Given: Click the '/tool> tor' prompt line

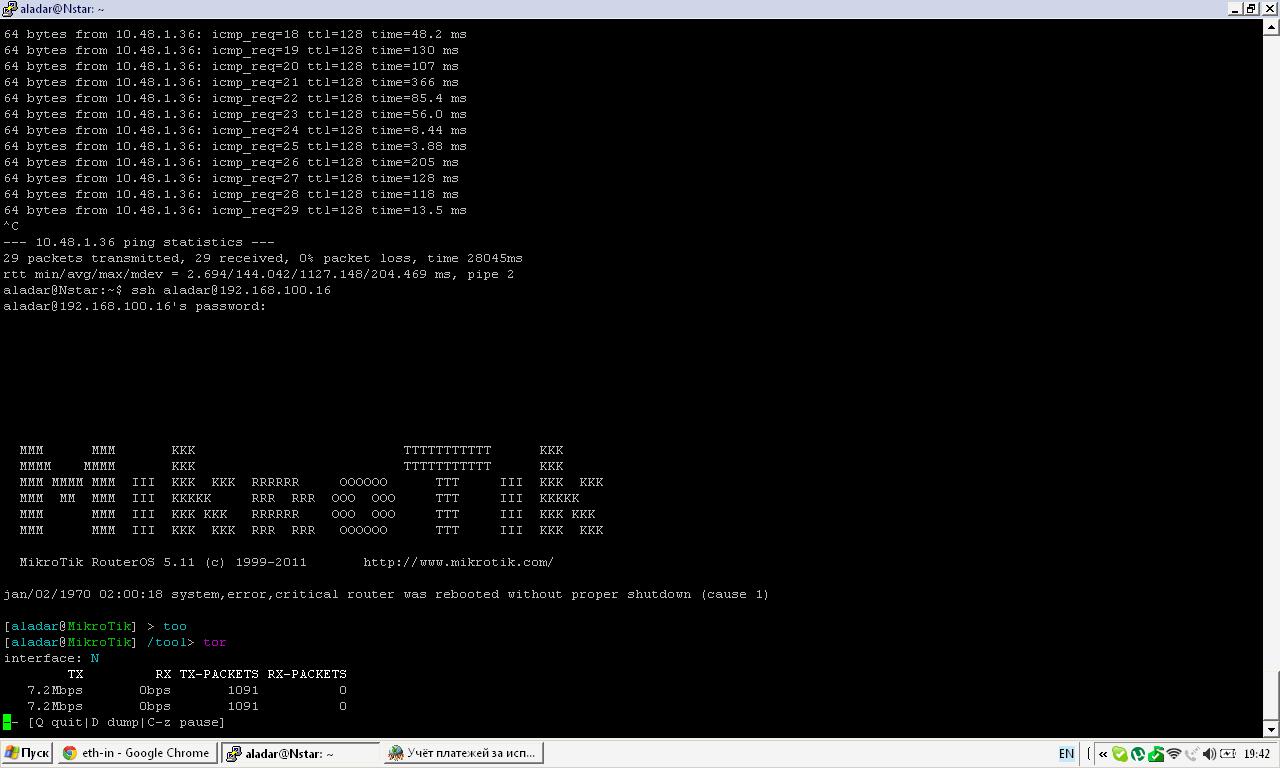Looking at the screenshot, I should pos(115,642).
